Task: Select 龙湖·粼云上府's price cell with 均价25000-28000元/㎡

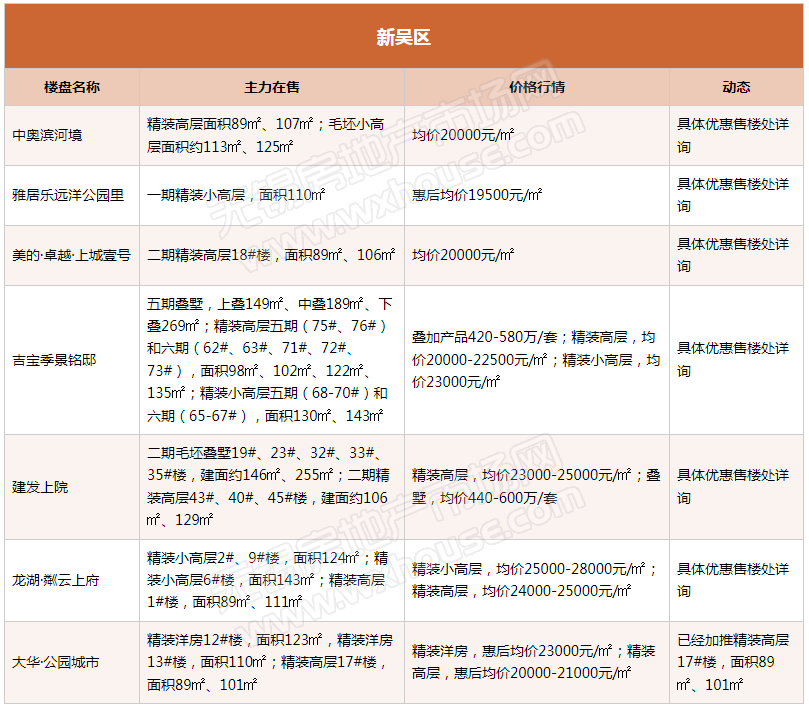Action: (536, 580)
